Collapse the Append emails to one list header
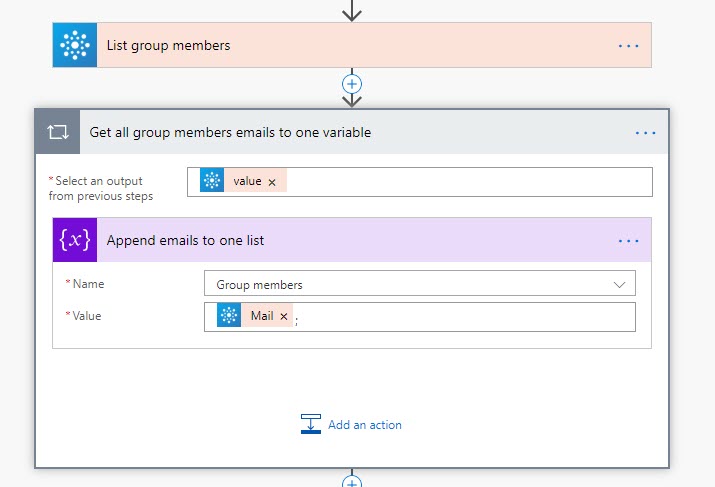The height and width of the screenshot is (487, 715). coord(350,241)
